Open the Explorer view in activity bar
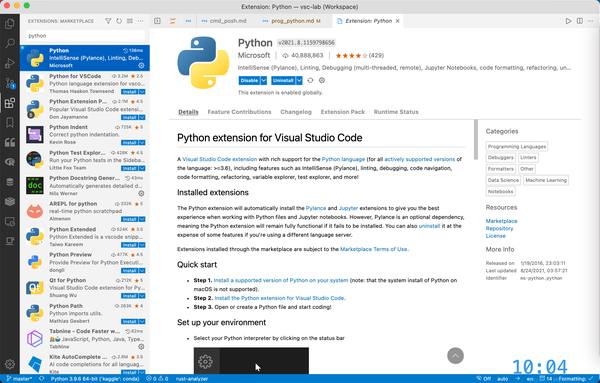This screenshot has width=600, height=383. 10,24
